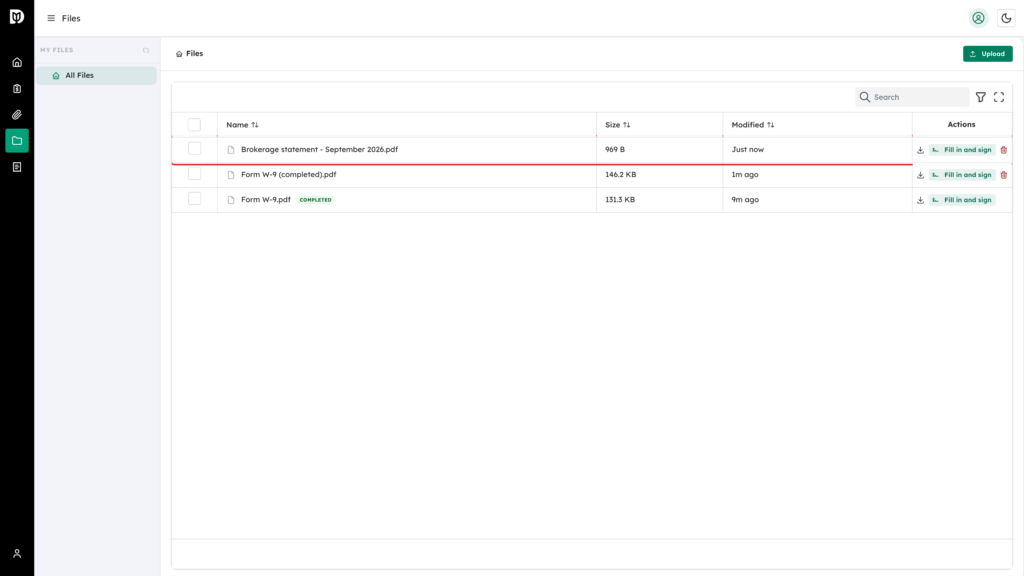This screenshot has width=1024, height=576.
Task: Click the 146.2 KB size cell
Action: coord(620,174)
